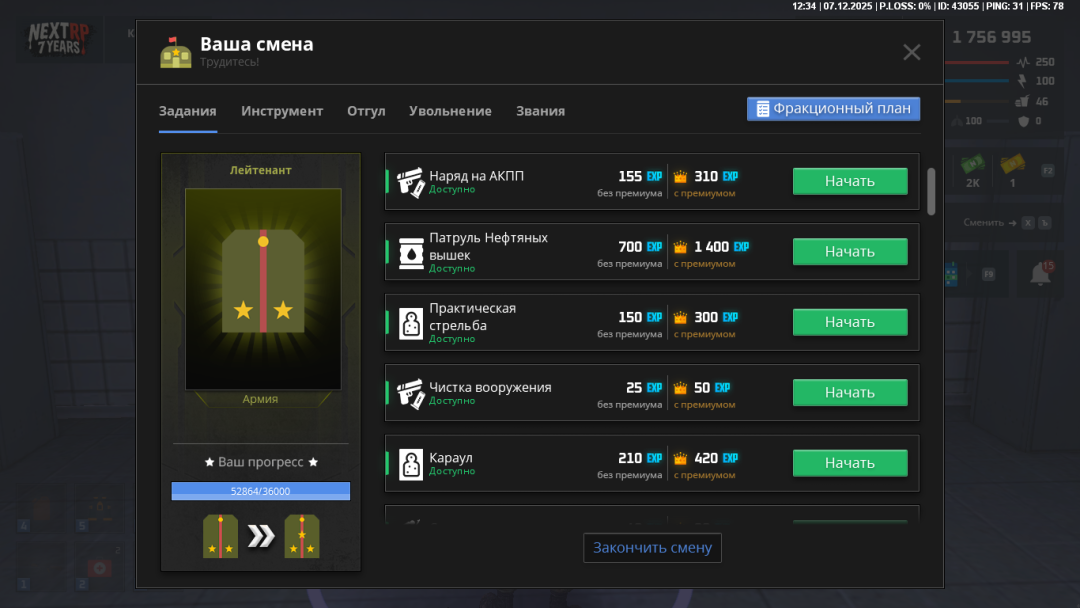End shift with Закончить смену
Viewport: 1080px width, 608px height.
point(652,548)
